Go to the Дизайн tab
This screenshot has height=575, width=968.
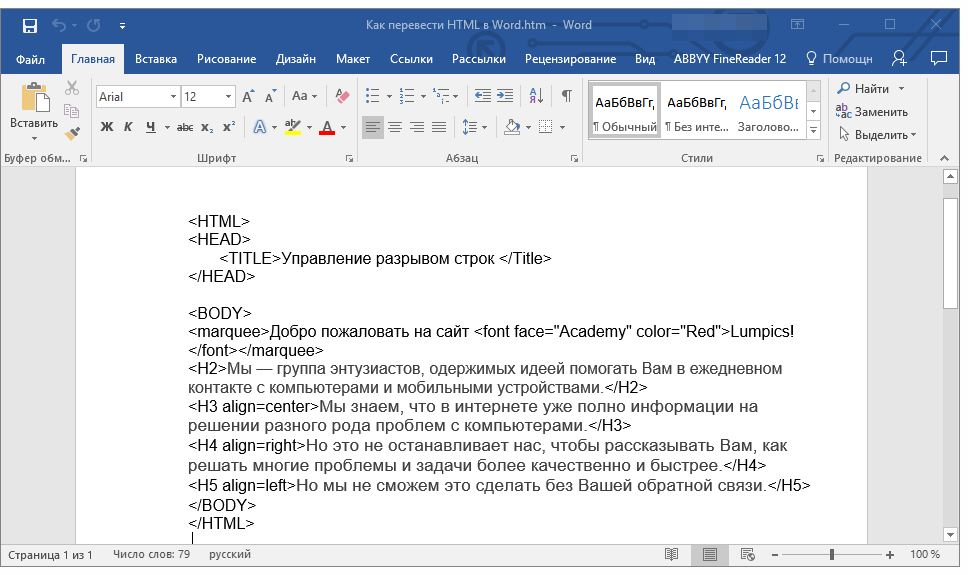click(x=296, y=59)
